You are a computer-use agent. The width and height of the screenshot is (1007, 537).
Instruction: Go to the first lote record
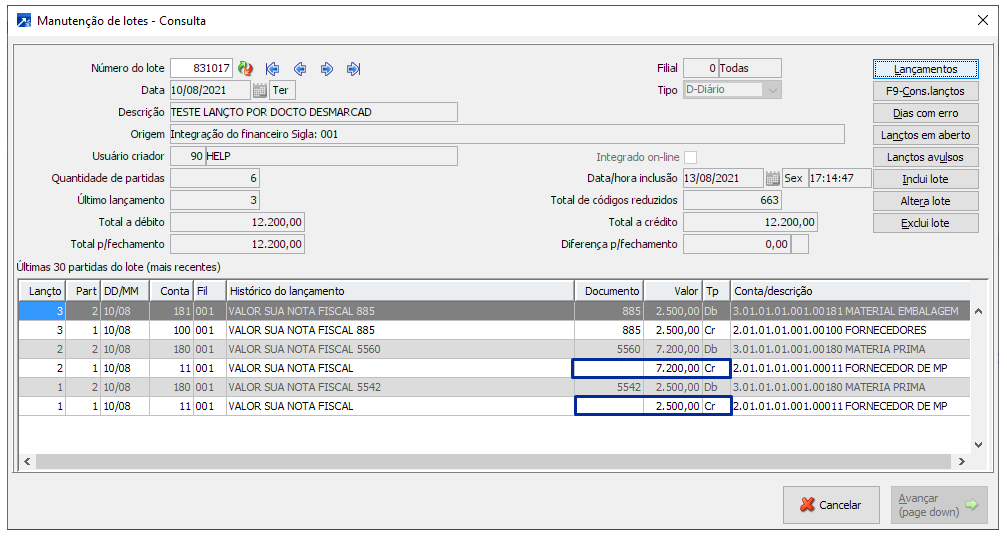(x=272, y=69)
